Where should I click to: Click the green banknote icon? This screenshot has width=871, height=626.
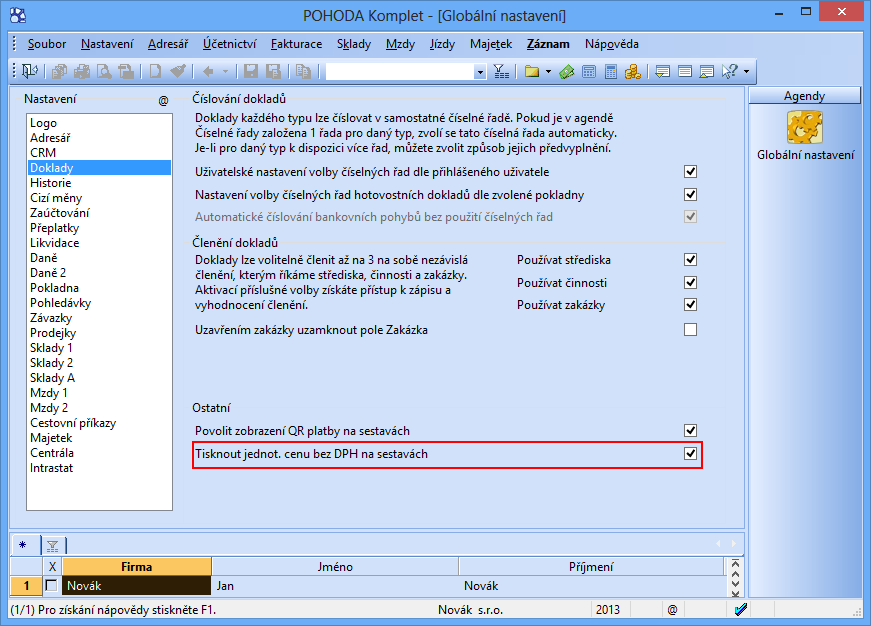(x=567, y=71)
